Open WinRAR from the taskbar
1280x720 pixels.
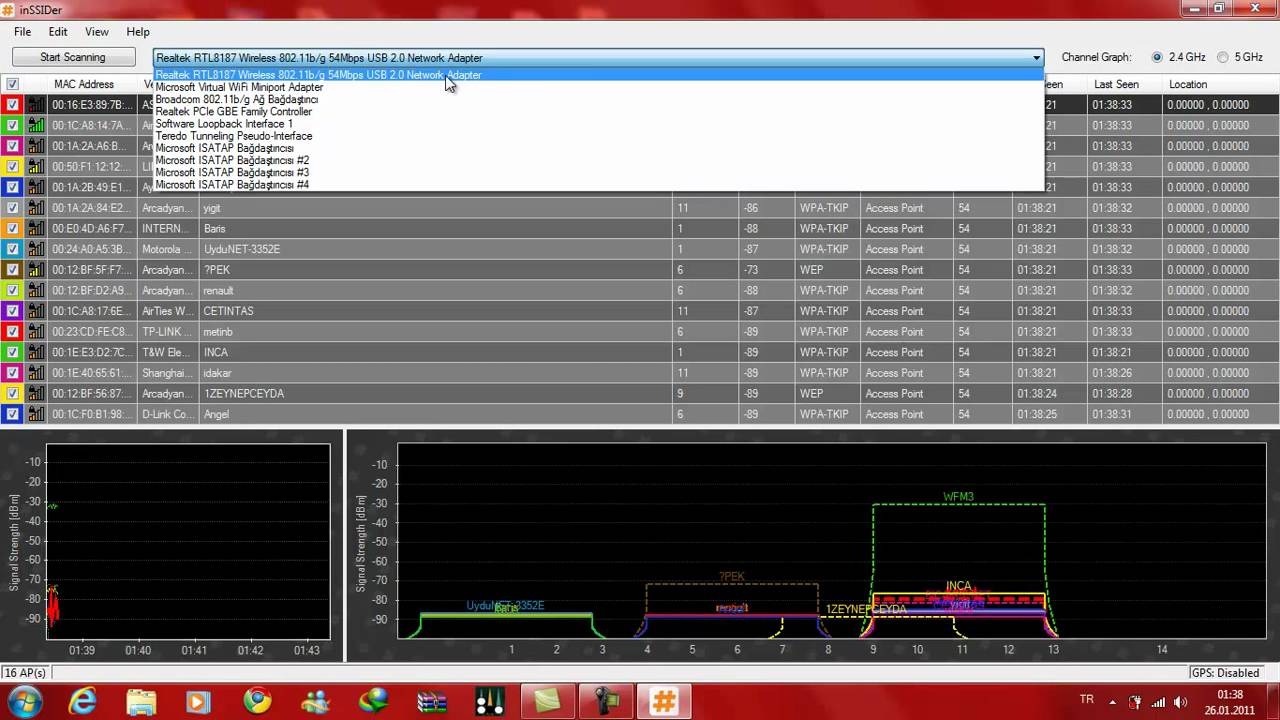click(x=432, y=701)
